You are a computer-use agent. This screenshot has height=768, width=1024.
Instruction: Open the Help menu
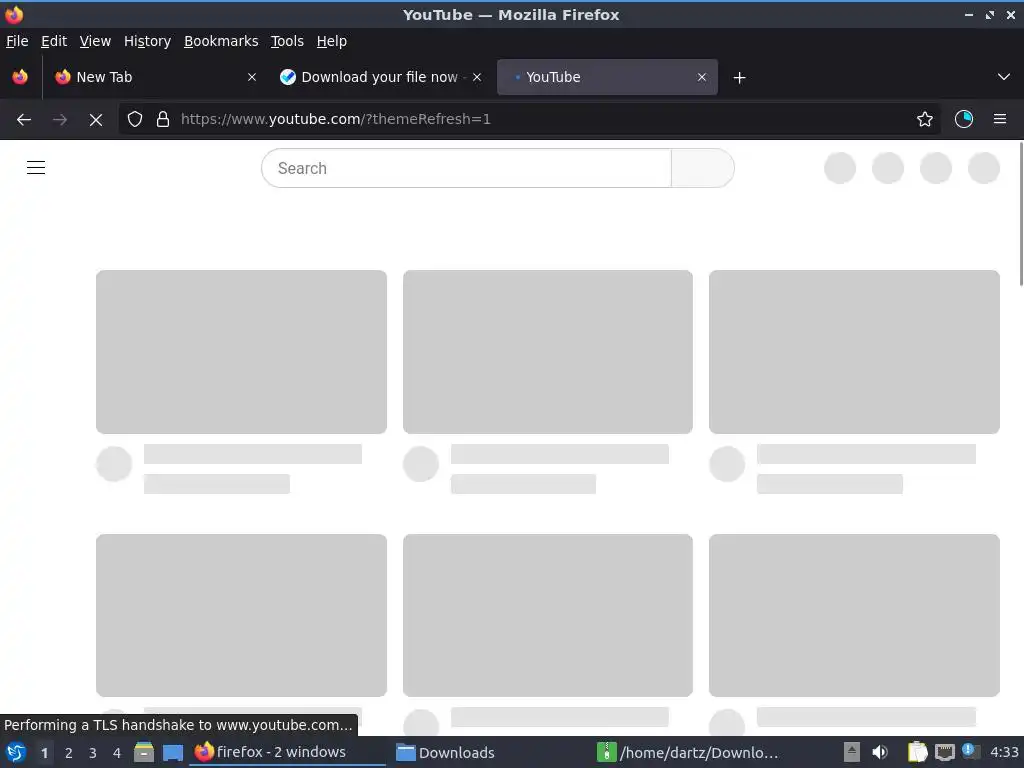332,41
